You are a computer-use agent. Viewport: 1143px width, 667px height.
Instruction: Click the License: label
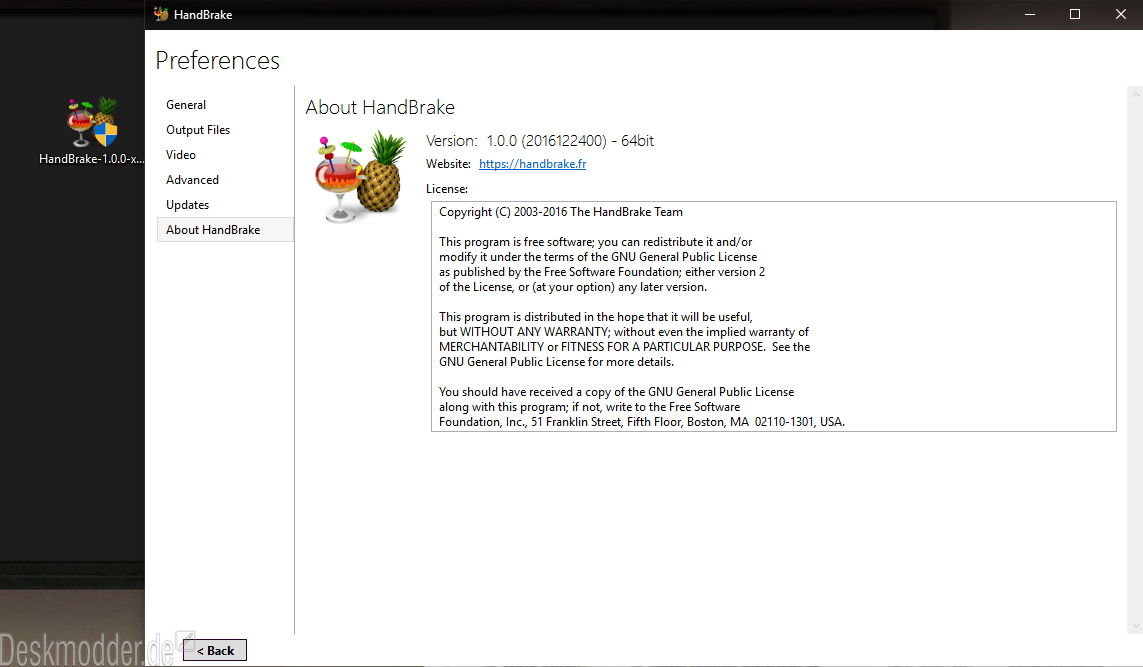pos(447,189)
